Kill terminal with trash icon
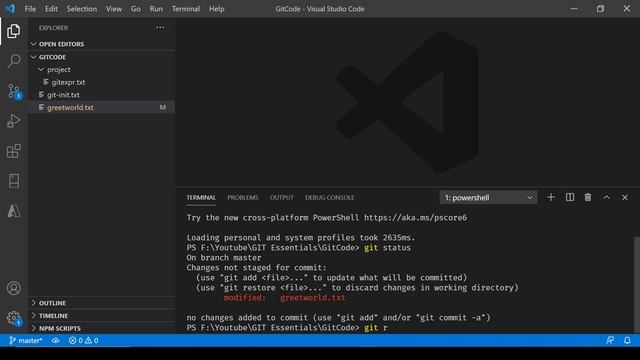 (588, 198)
